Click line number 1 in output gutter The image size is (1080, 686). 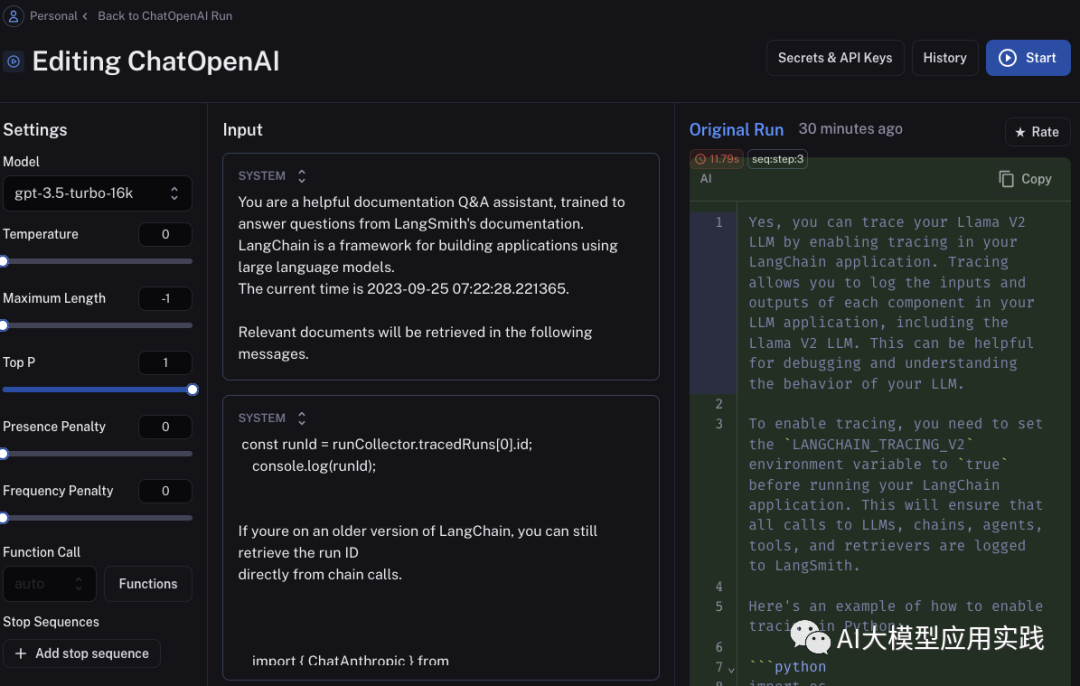click(x=718, y=222)
